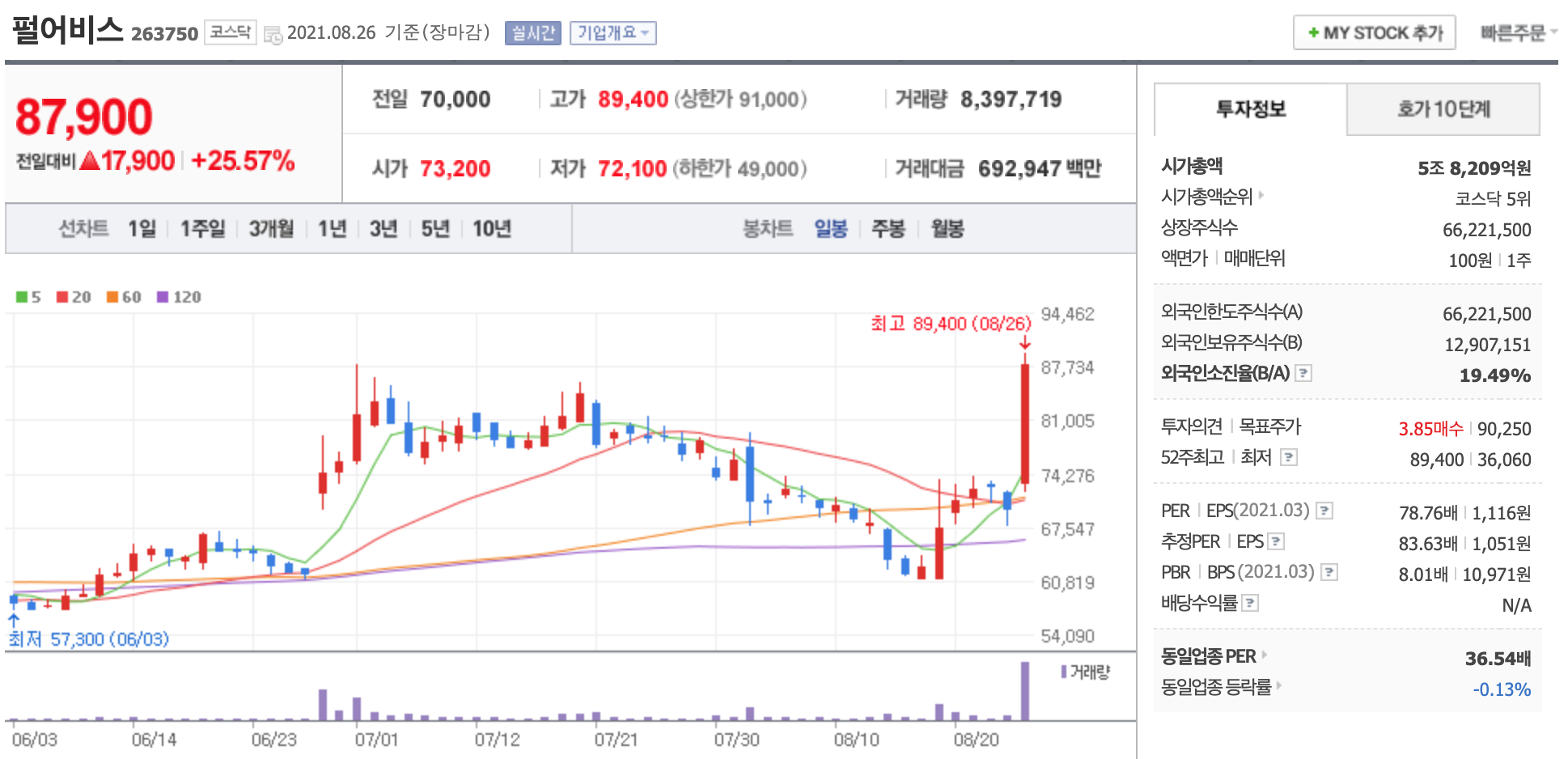Expand 시가총액순위 arrow link
Image resolution: width=1568 pixels, height=759 pixels.
tap(1261, 195)
